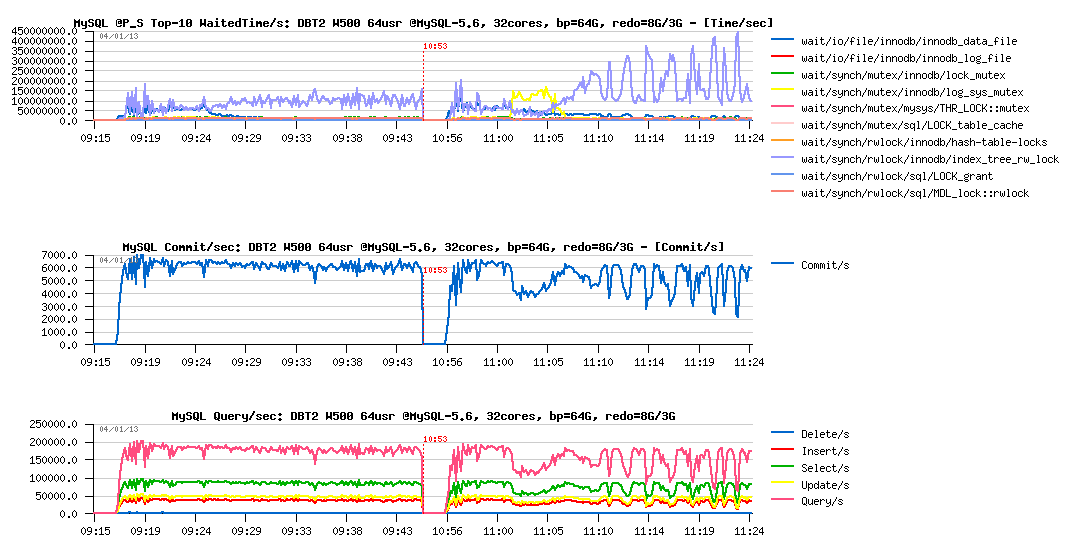Viewport: 1070px width, 549px height.
Task: Click 09:43 x-axis label in WaitedTime chart
Action: click(397, 138)
